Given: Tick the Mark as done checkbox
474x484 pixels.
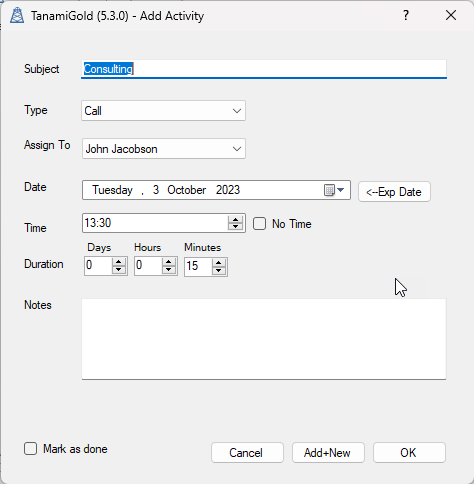Looking at the screenshot, I should (30, 449).
